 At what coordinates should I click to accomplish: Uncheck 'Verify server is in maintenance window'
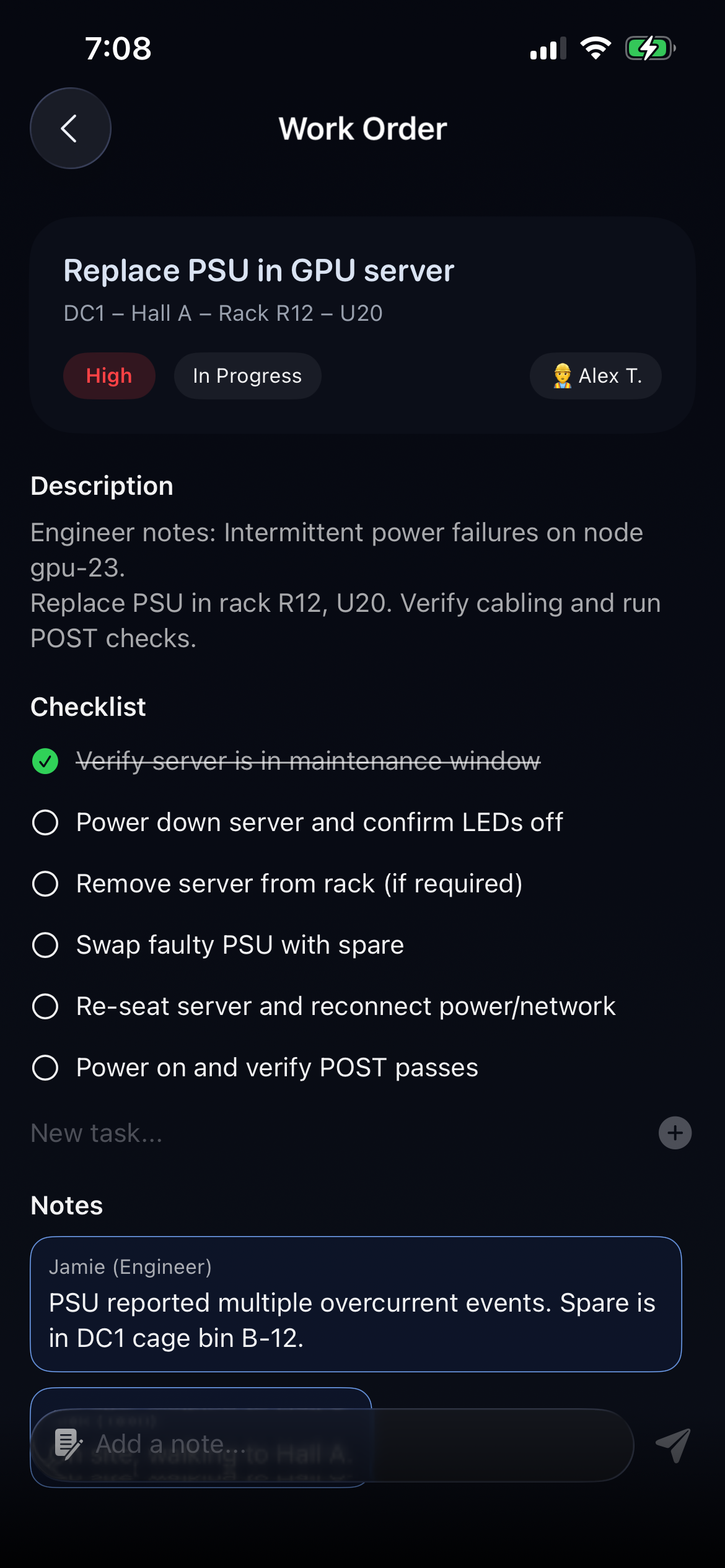click(45, 761)
